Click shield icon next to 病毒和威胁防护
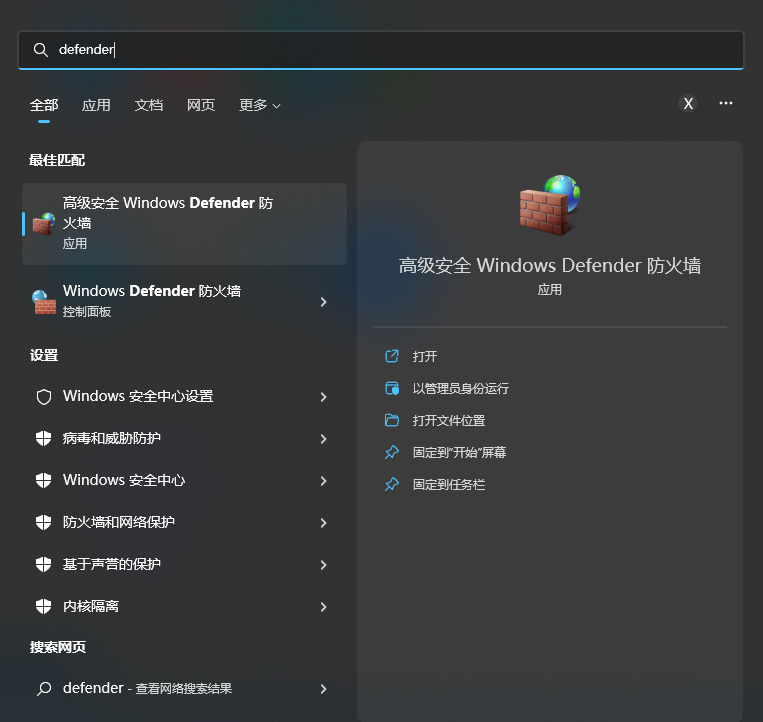763x722 pixels. coord(44,438)
